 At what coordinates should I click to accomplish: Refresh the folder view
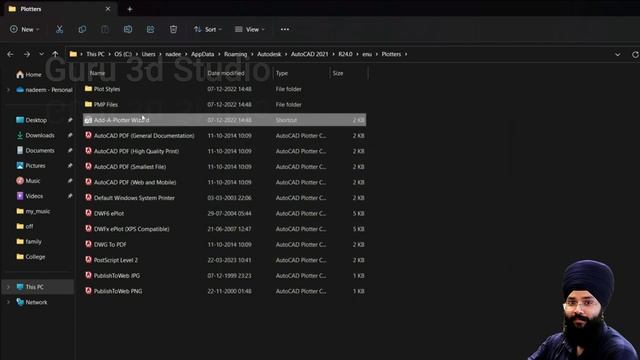(635, 54)
